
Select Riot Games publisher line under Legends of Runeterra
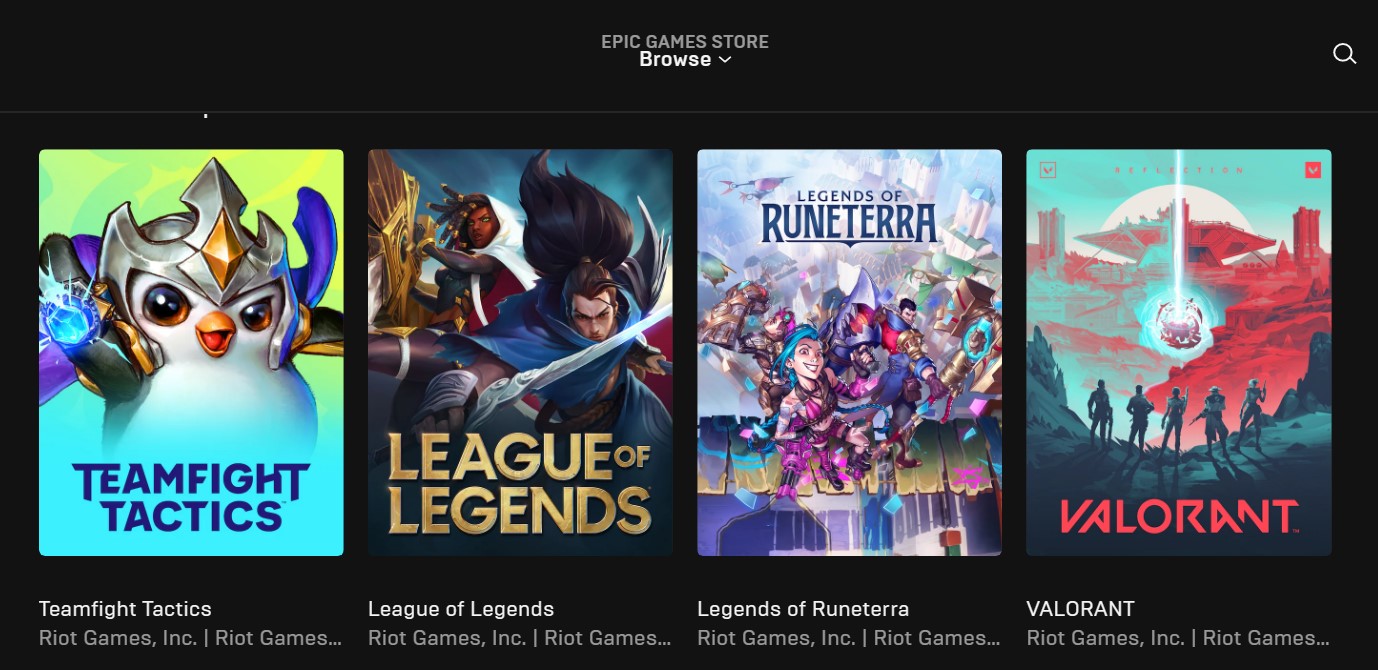click(x=848, y=638)
